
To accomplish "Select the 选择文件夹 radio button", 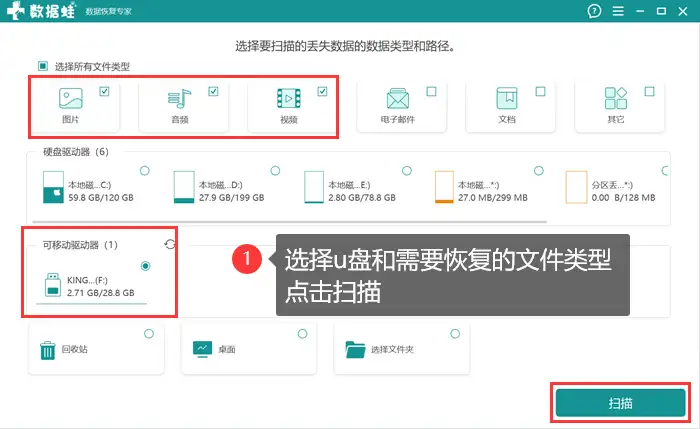I will tap(455, 334).
